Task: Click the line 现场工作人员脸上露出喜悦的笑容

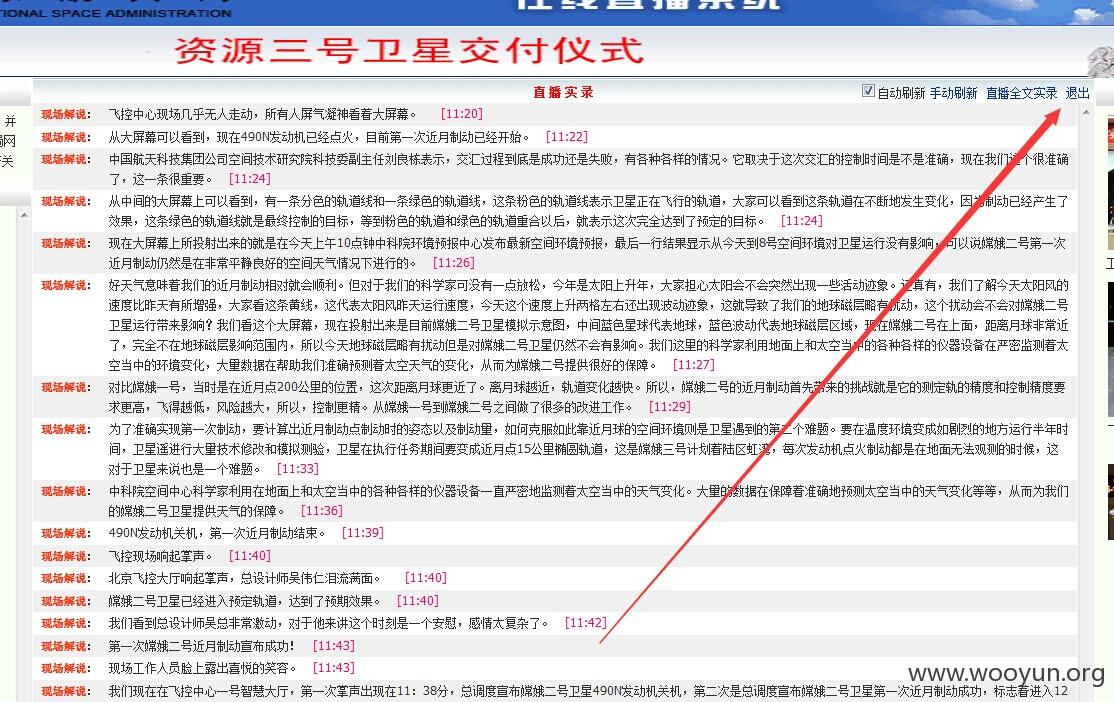Action: (202, 668)
